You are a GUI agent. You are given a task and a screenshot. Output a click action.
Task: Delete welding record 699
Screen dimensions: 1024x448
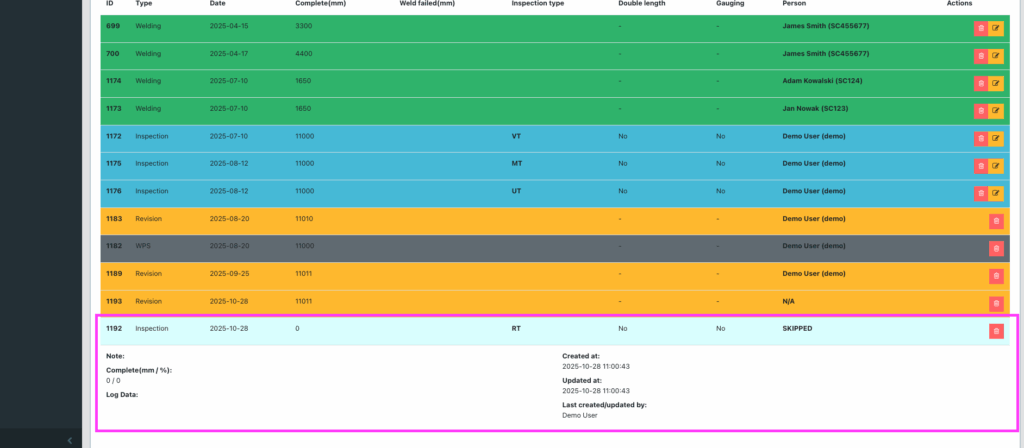980,28
